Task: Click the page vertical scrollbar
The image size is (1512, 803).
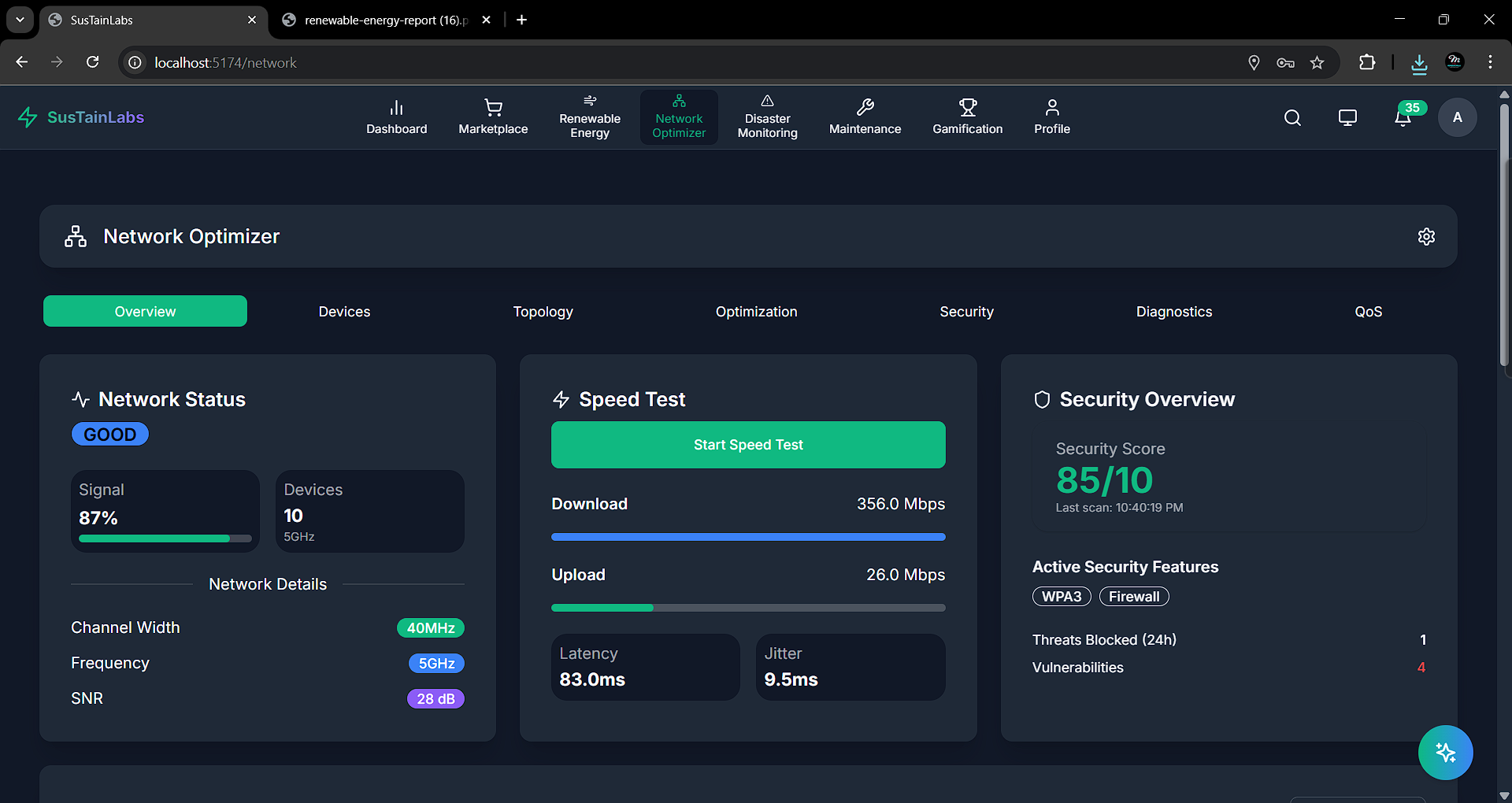Action: click(1504, 236)
